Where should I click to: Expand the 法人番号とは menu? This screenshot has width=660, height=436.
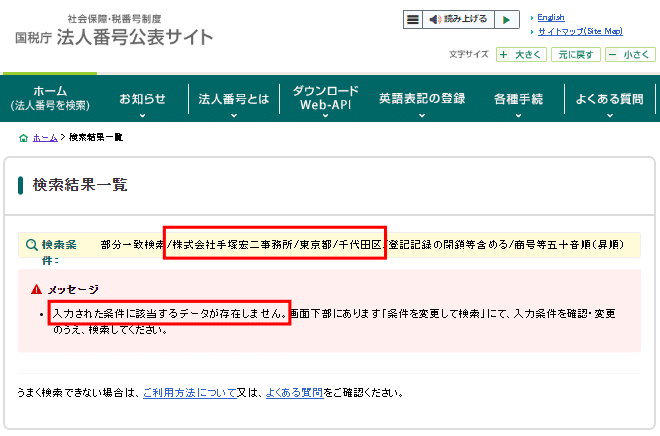[234, 101]
